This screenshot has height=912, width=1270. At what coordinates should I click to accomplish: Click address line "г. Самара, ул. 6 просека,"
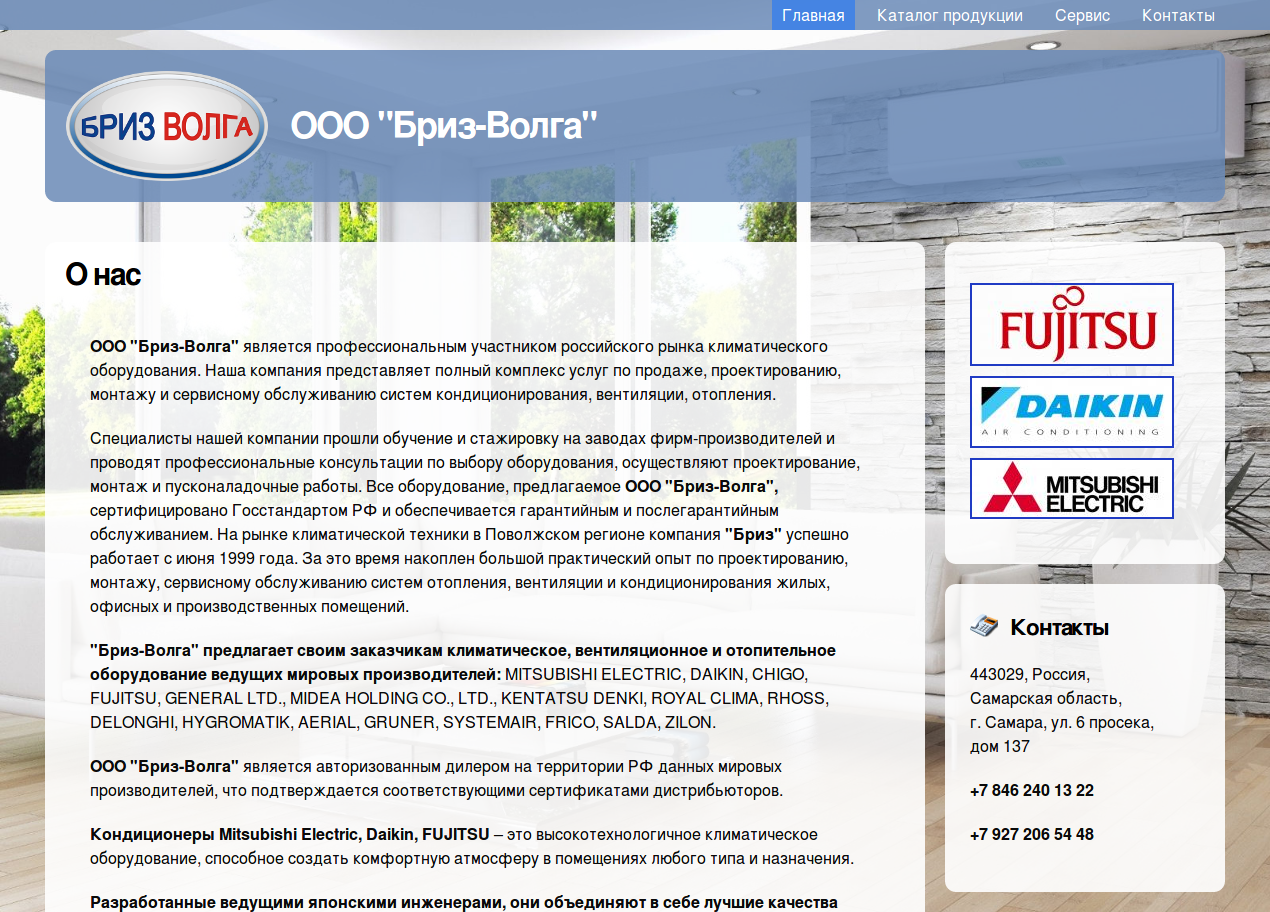1062,722
